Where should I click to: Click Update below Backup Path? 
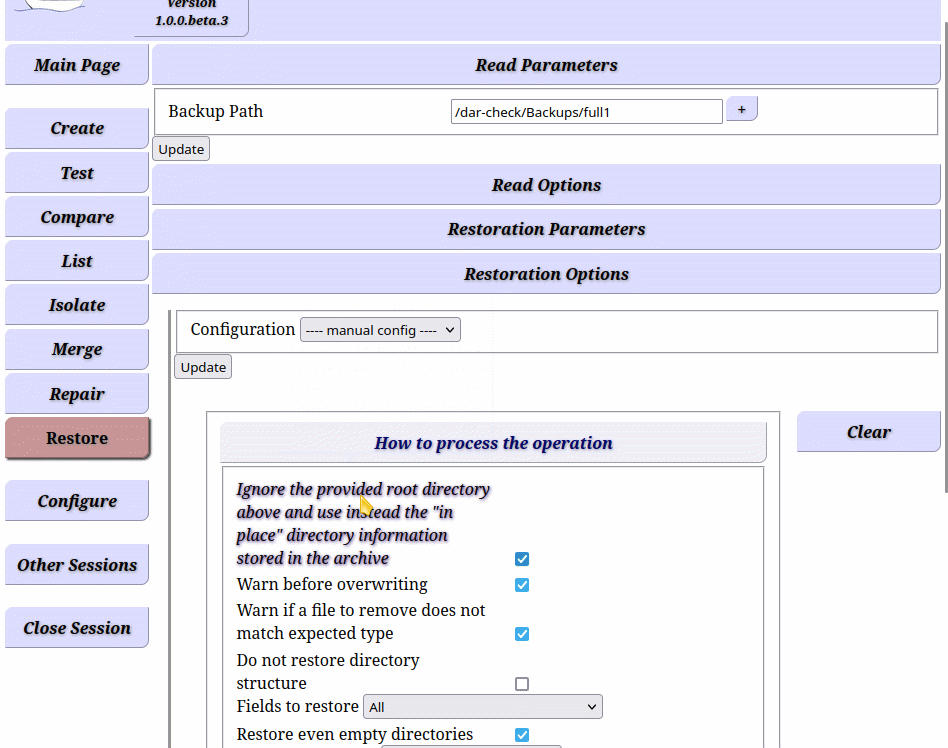[181, 149]
